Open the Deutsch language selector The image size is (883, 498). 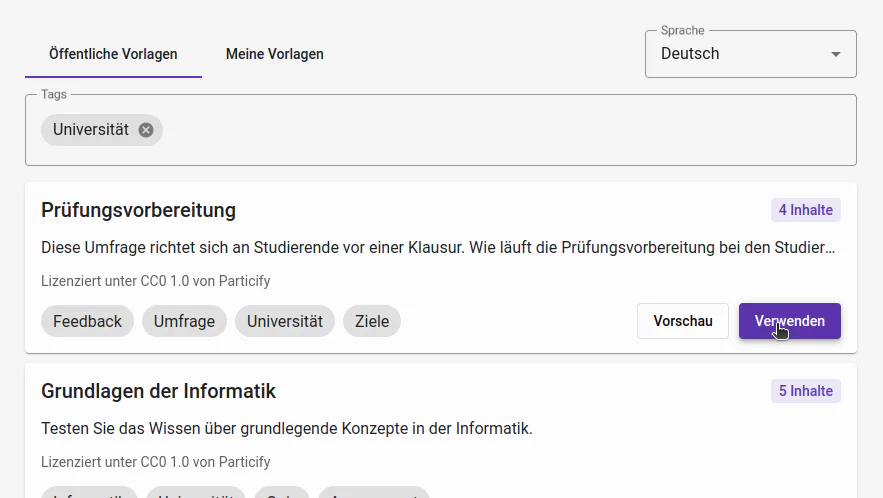740,54
